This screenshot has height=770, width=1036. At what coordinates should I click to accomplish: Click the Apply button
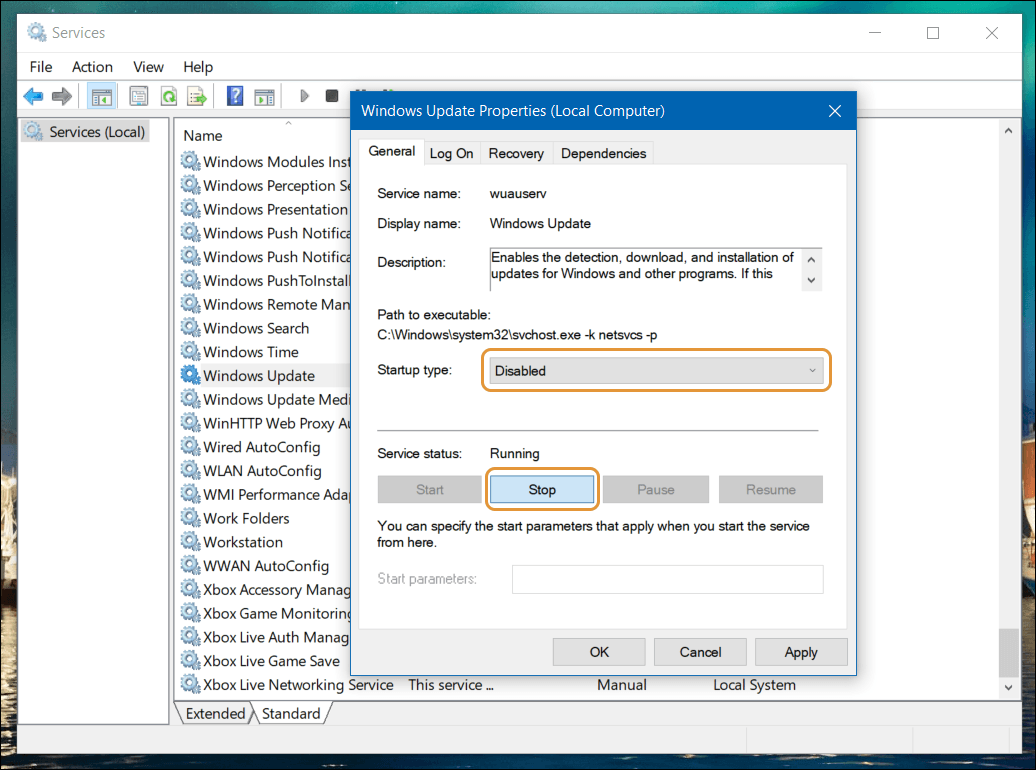coord(801,652)
